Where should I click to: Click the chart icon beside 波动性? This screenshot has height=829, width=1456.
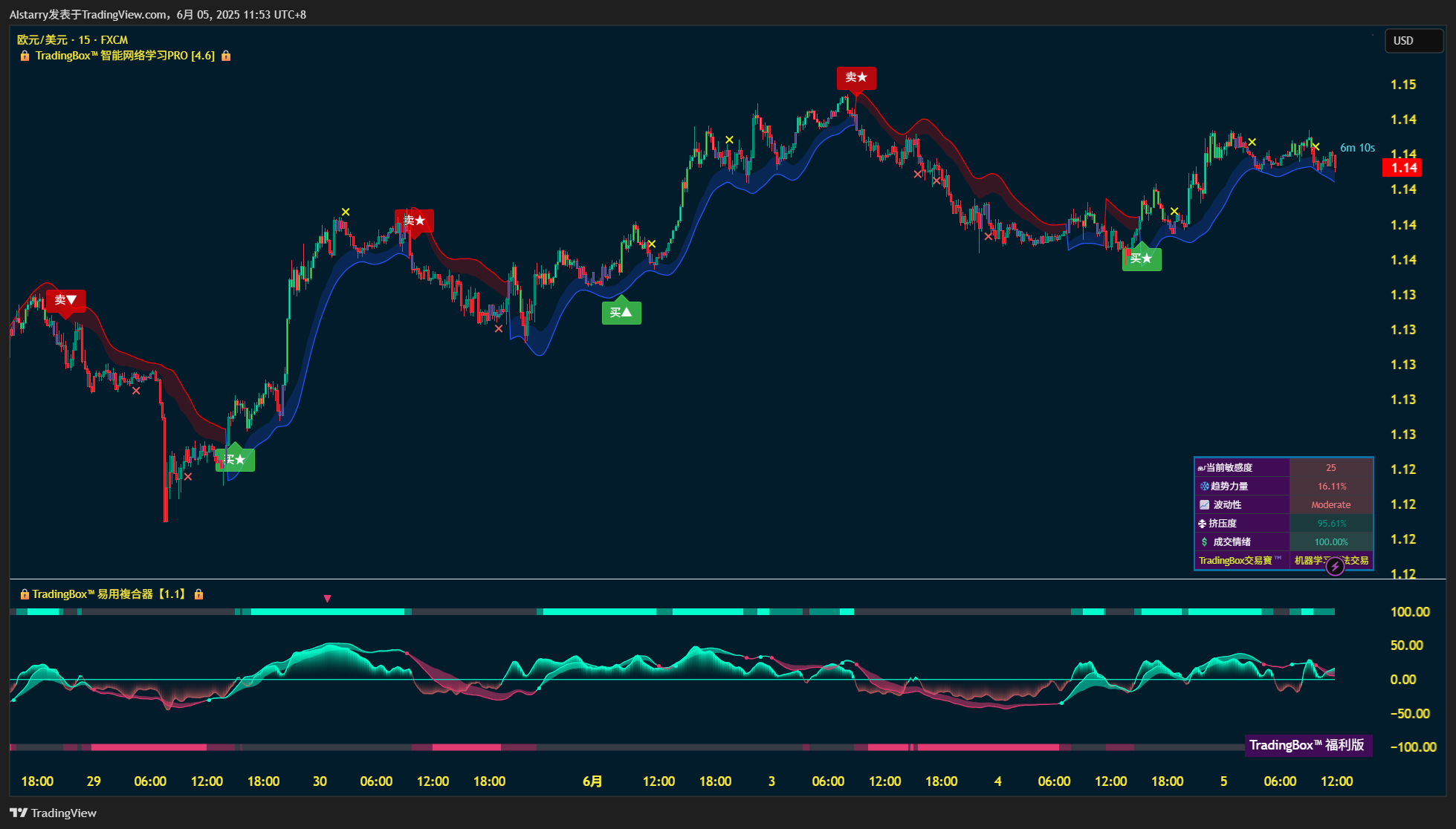point(1204,504)
